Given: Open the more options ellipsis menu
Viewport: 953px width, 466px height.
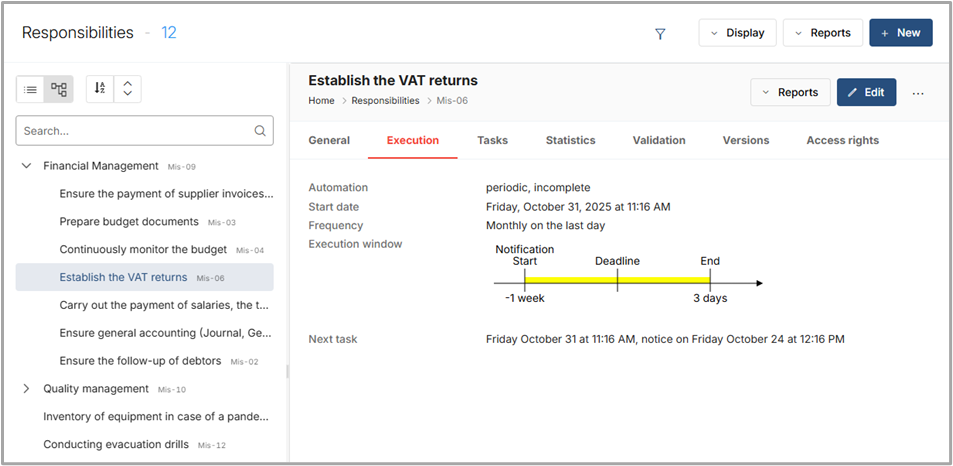Looking at the screenshot, I should point(918,93).
